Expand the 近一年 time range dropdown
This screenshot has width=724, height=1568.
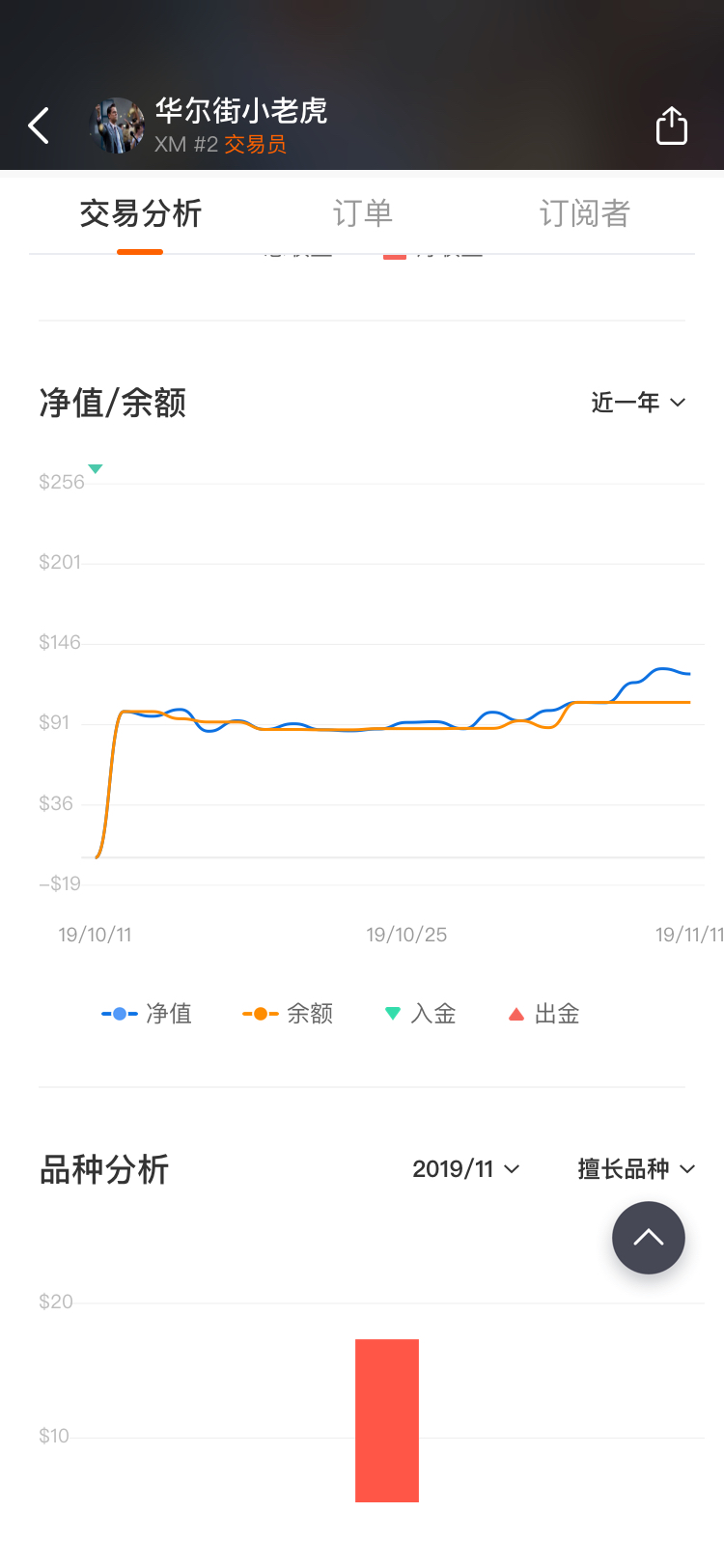[638, 403]
